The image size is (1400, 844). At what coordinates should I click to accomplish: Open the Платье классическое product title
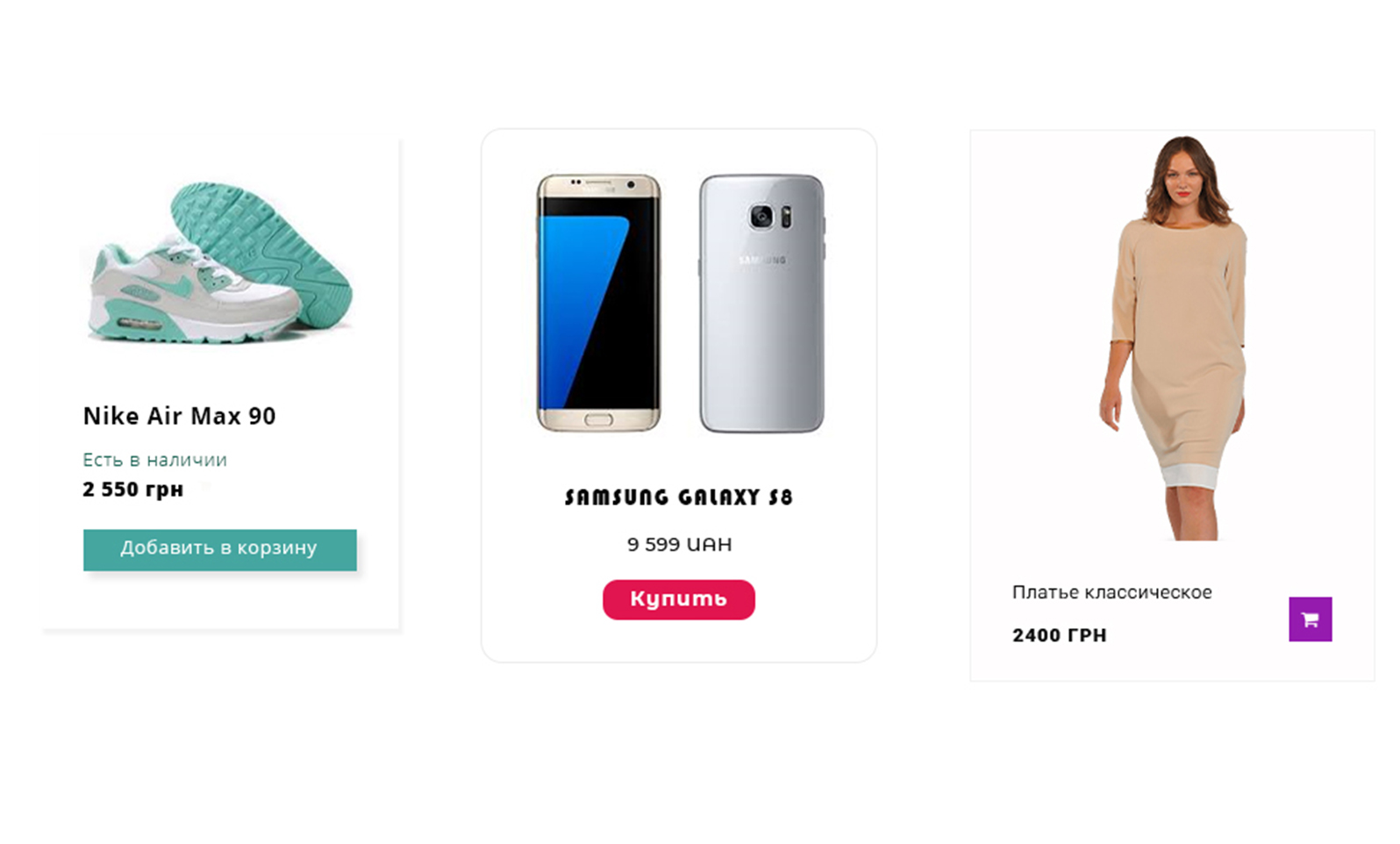[1111, 592]
